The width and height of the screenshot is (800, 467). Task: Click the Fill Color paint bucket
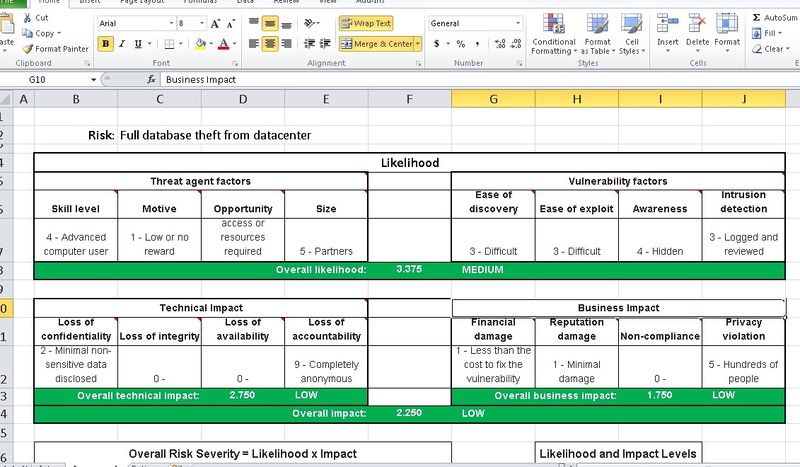coord(200,43)
